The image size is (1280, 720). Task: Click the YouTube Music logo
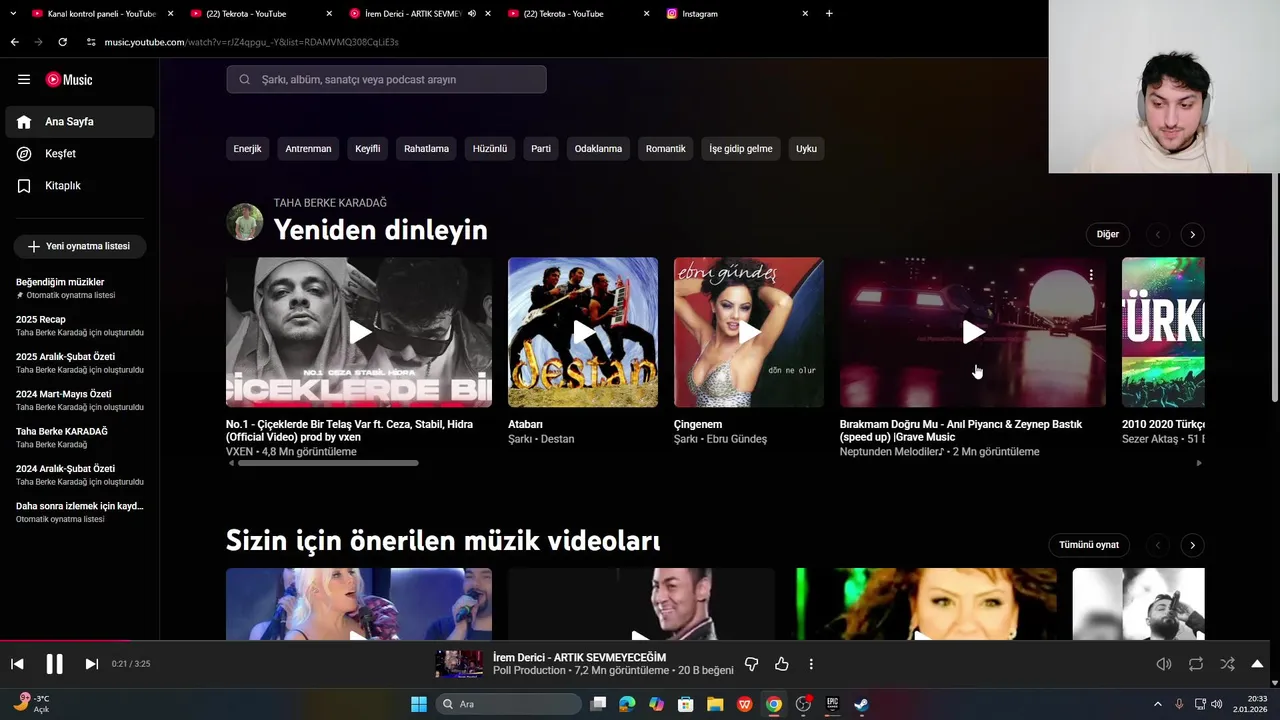(x=69, y=79)
